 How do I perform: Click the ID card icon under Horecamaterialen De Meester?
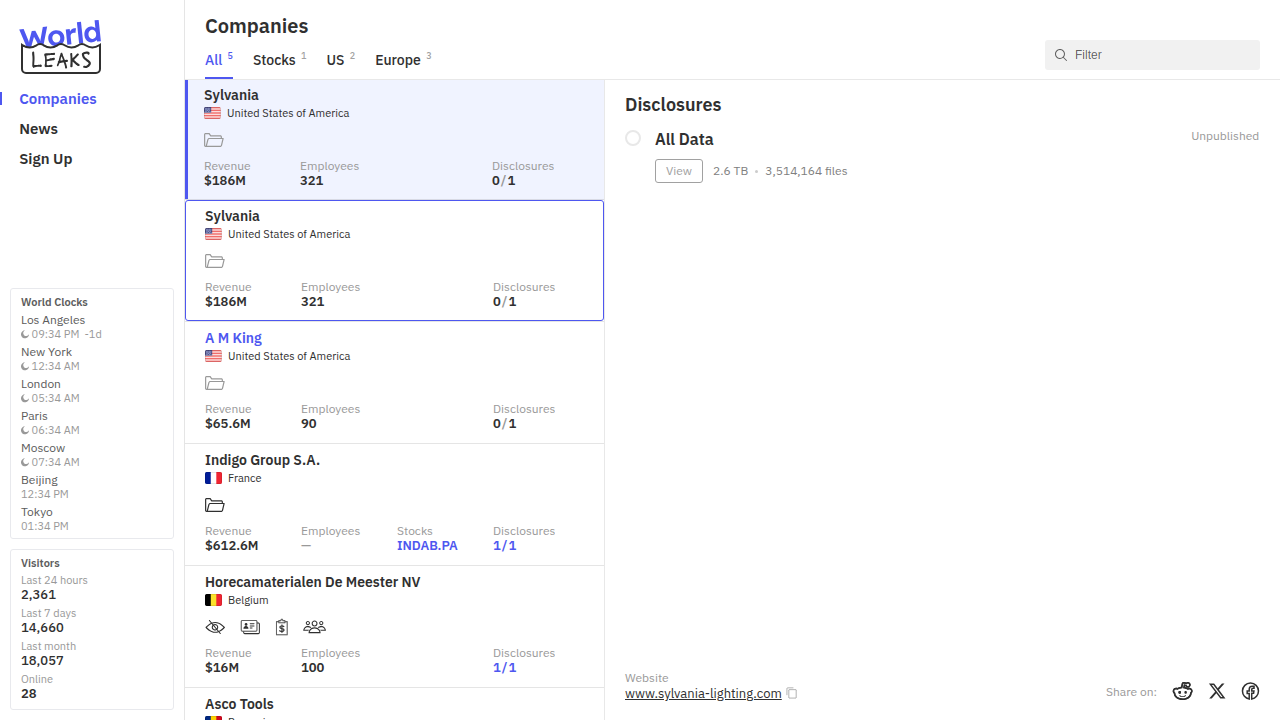pos(250,628)
